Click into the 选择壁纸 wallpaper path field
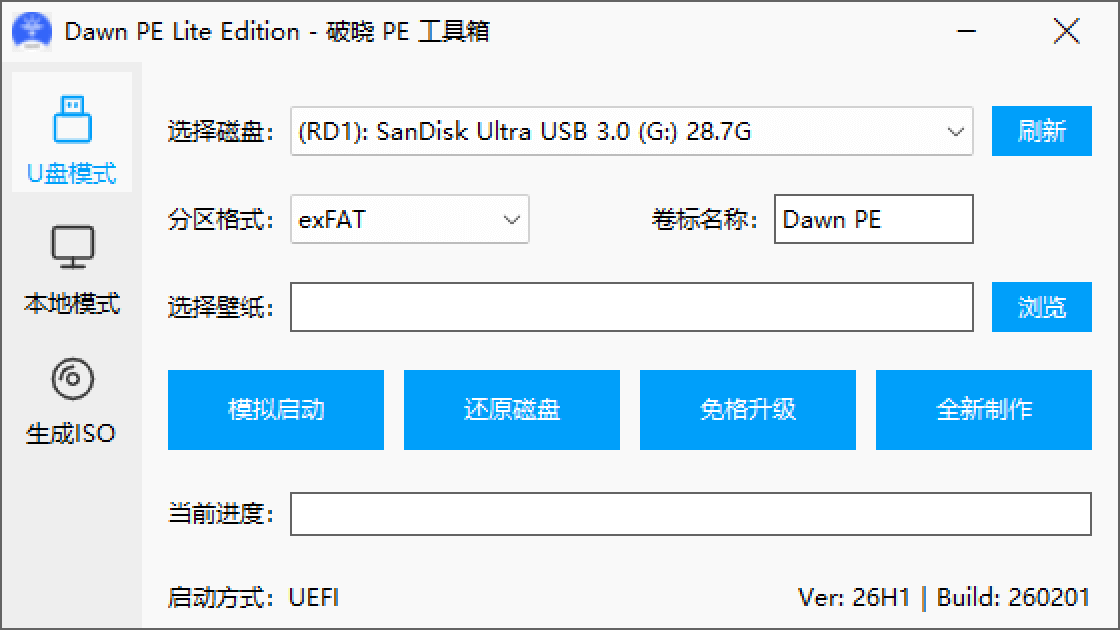The image size is (1120, 630). pos(631,307)
